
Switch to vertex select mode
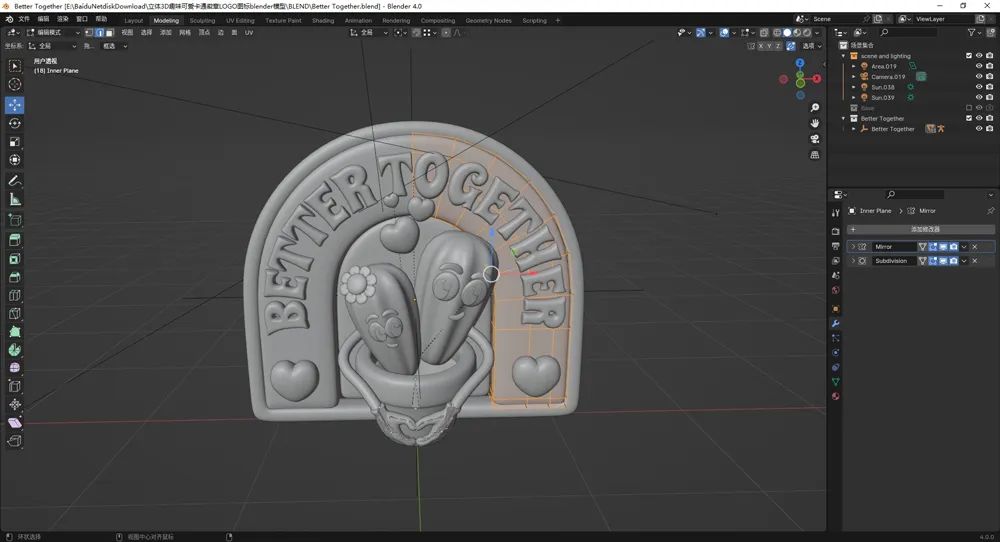click(x=89, y=33)
